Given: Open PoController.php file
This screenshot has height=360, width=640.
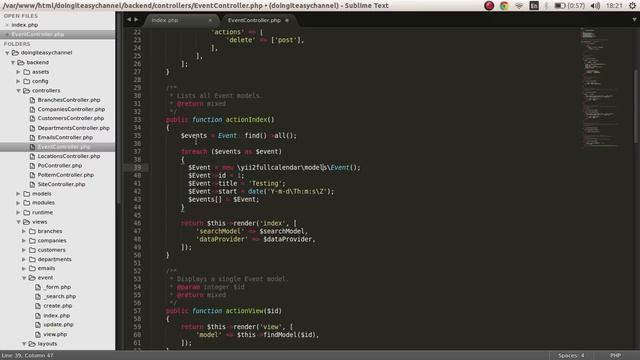Looking at the screenshot, I should [x=60, y=165].
